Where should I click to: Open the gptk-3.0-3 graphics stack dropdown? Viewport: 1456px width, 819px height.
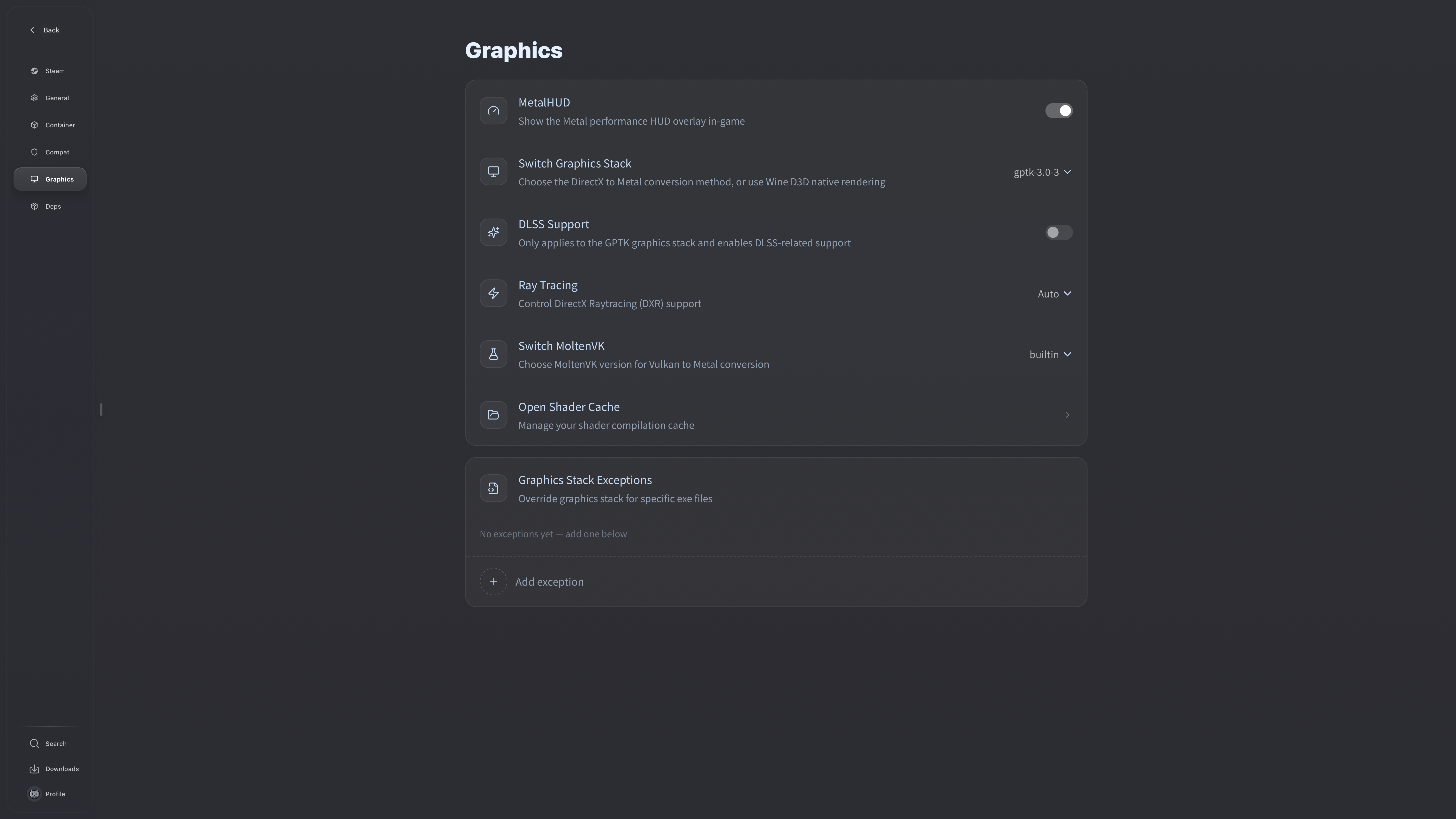tap(1042, 172)
